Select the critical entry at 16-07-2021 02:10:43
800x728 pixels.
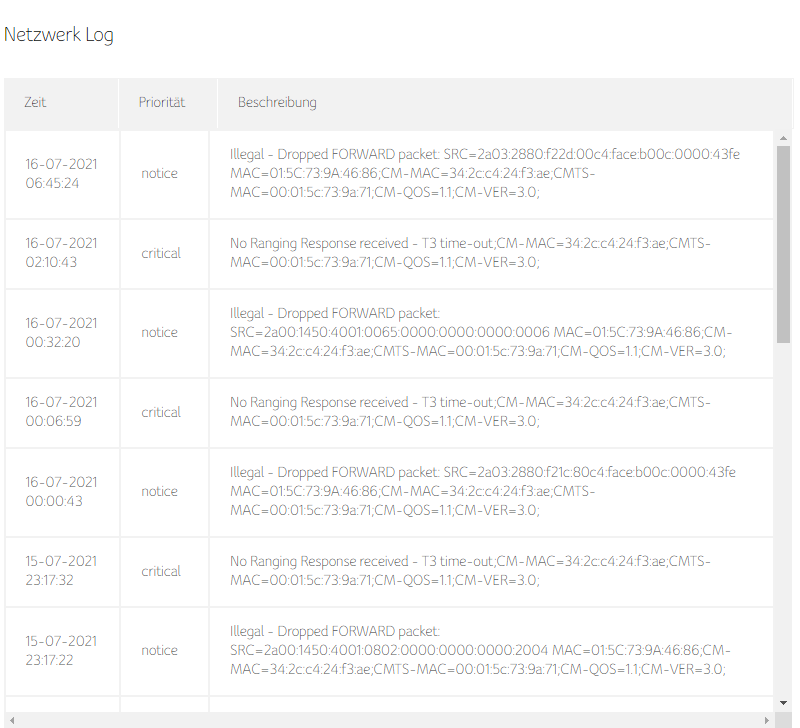(389, 254)
